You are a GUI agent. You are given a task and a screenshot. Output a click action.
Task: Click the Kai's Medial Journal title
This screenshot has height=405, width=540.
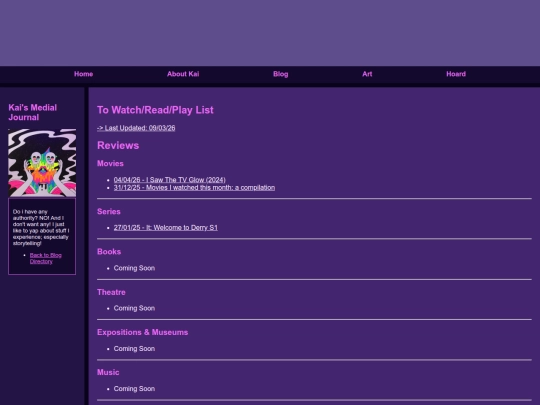click(33, 112)
